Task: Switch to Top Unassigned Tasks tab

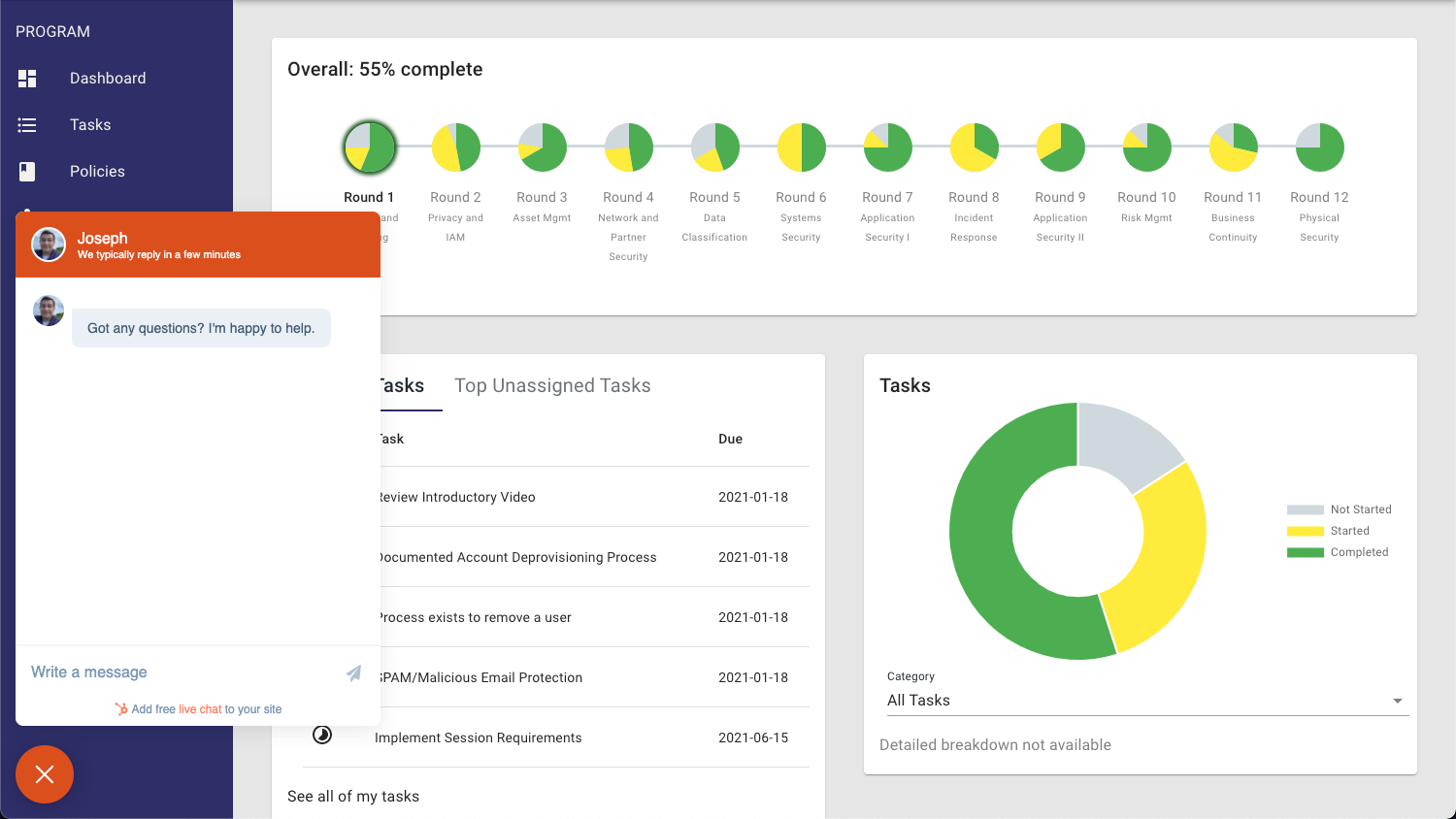Action: point(552,385)
